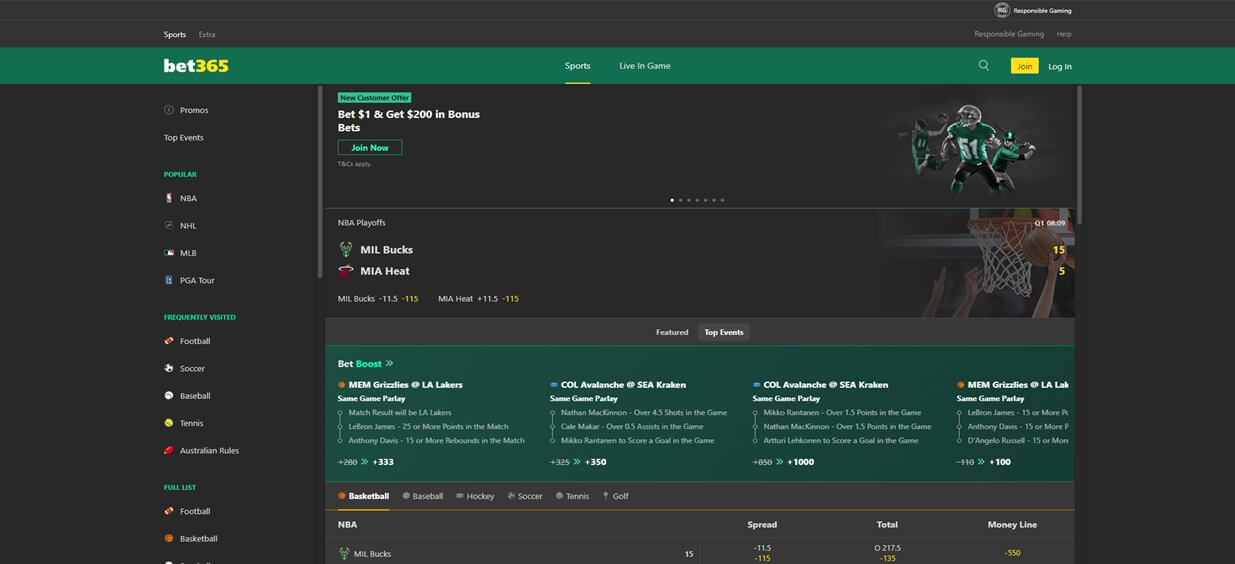
Task: Open the search magnifier icon
Action: 983,65
